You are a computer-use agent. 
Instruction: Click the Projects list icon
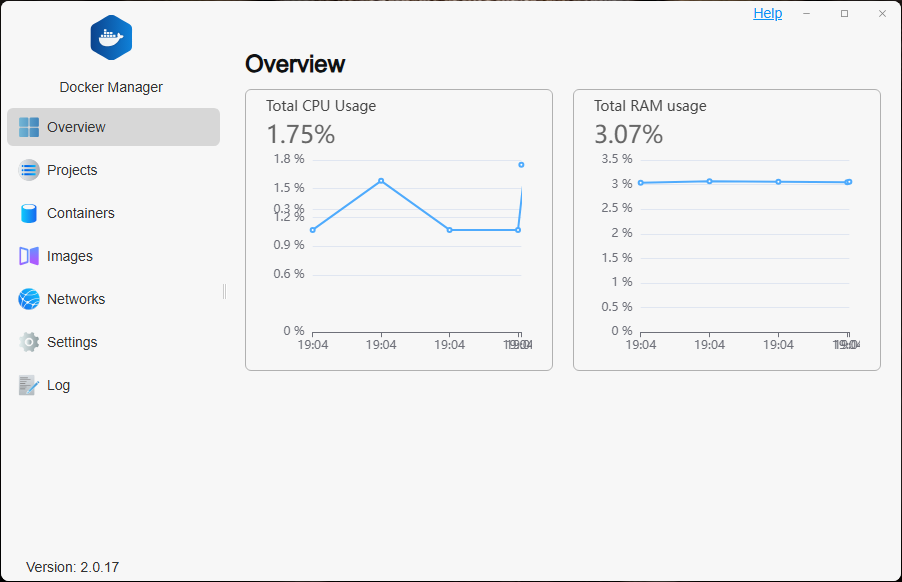[28, 170]
